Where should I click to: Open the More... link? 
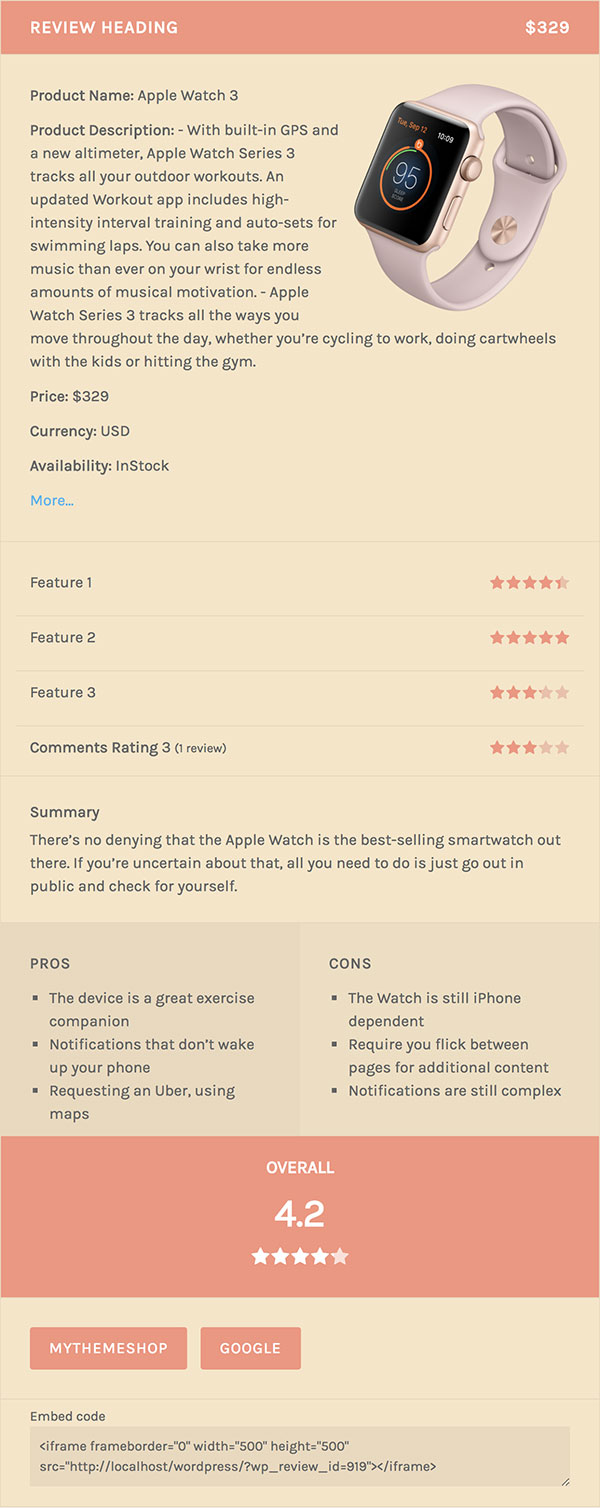pyautogui.click(x=52, y=500)
